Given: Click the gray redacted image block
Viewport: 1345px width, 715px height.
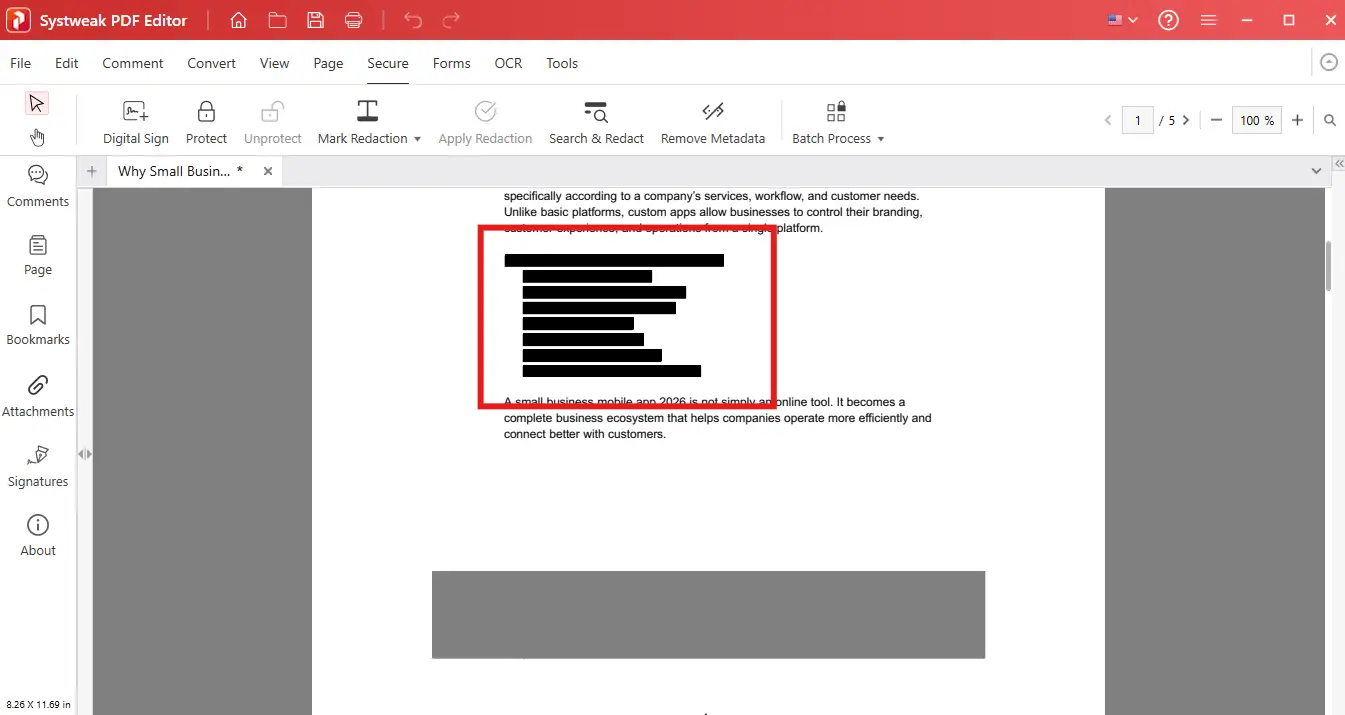Looking at the screenshot, I should pos(708,614).
